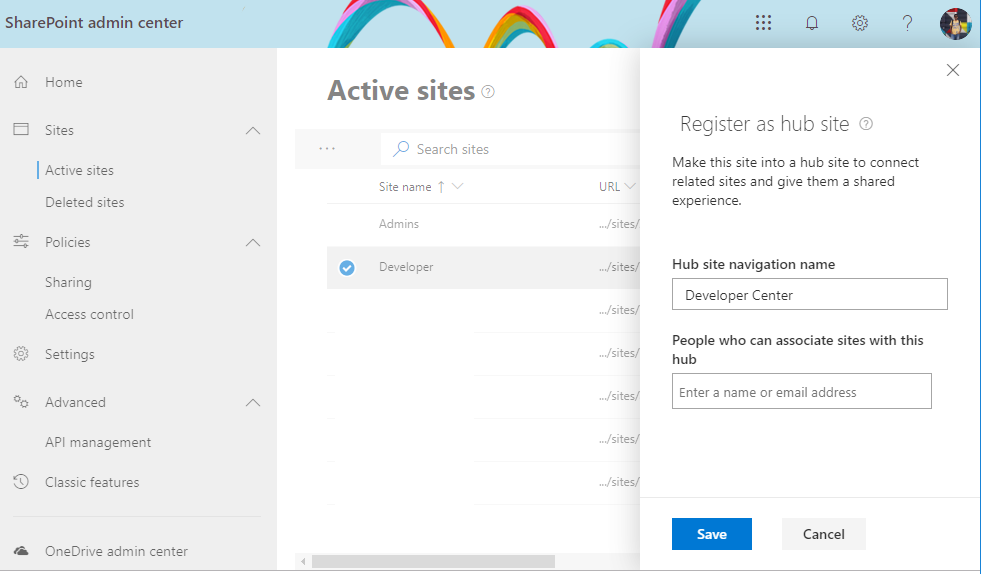
Task: Collapse the Advanced section chevron
Action: pyautogui.click(x=253, y=402)
